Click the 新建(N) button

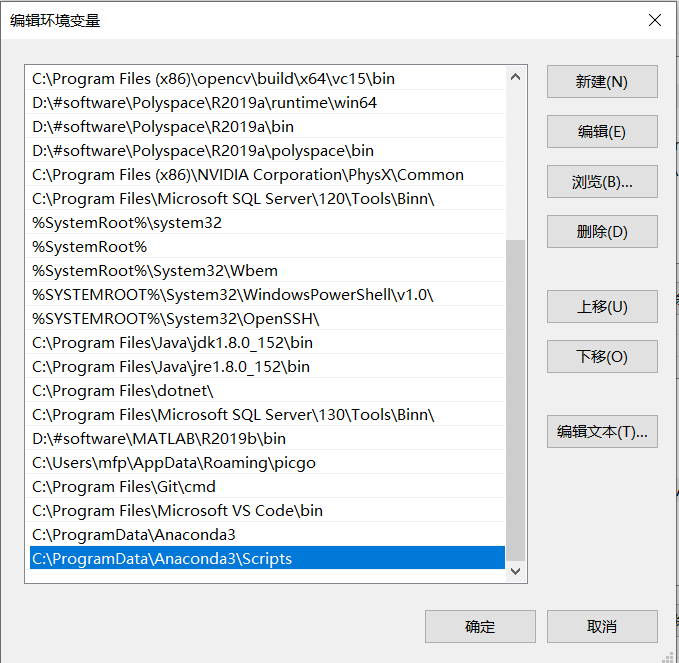click(602, 81)
